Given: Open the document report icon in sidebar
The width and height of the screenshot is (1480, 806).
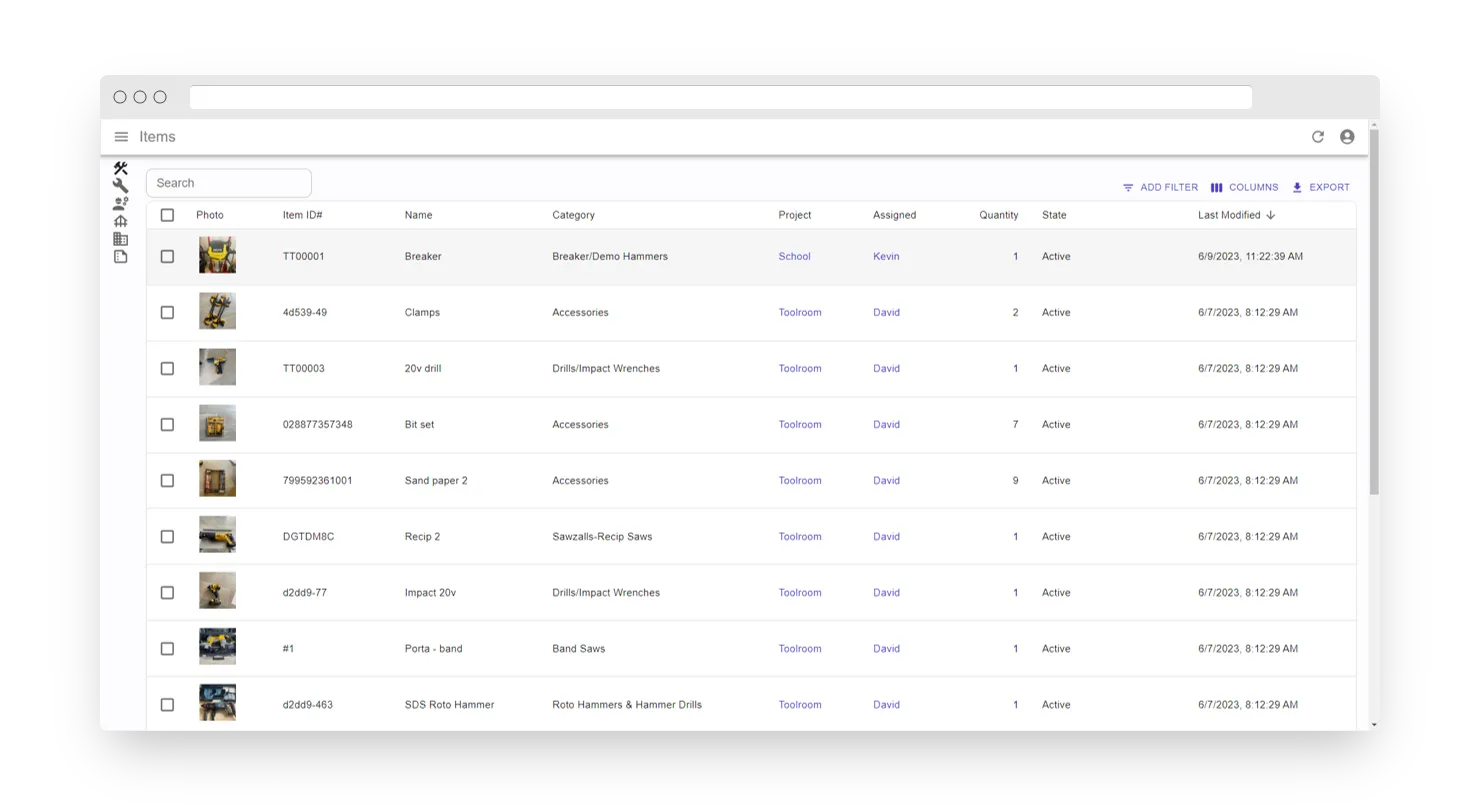Looking at the screenshot, I should [x=120, y=256].
